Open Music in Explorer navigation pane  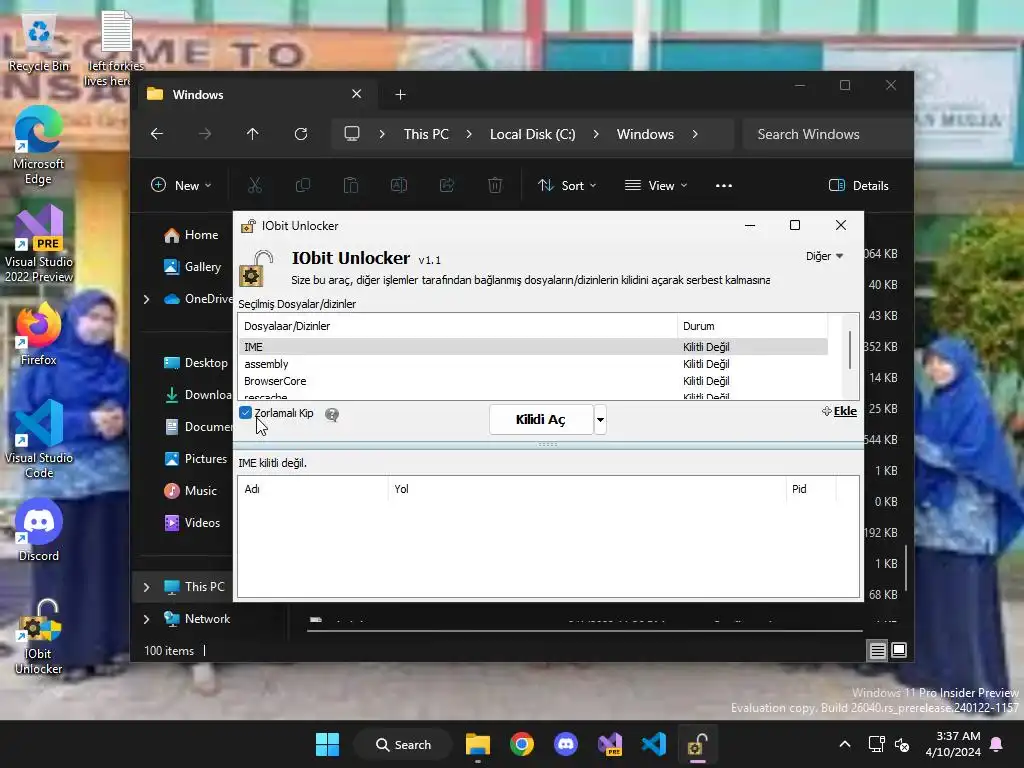191,491
